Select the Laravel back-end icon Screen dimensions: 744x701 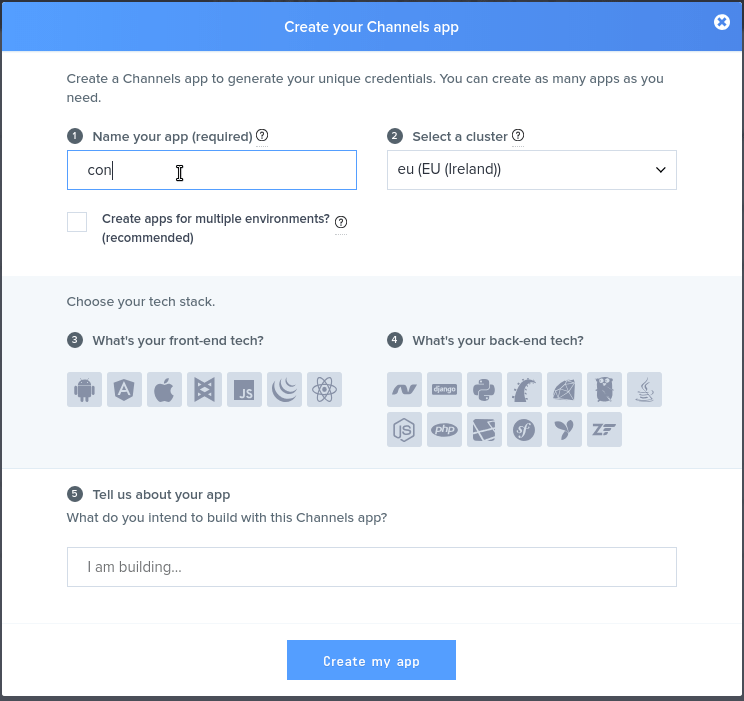point(484,430)
